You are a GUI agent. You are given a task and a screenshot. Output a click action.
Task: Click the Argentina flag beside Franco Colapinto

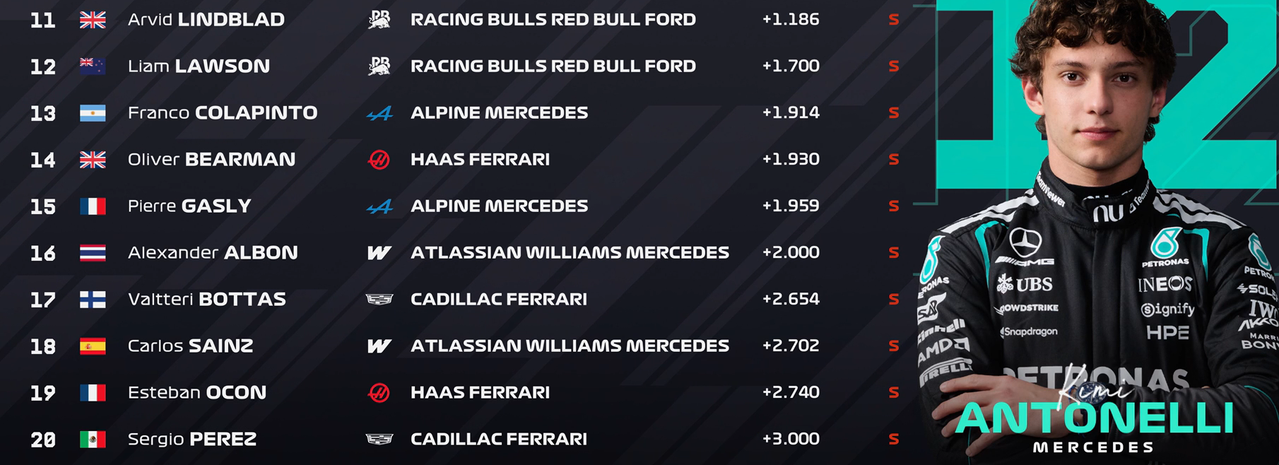[x=92, y=113]
